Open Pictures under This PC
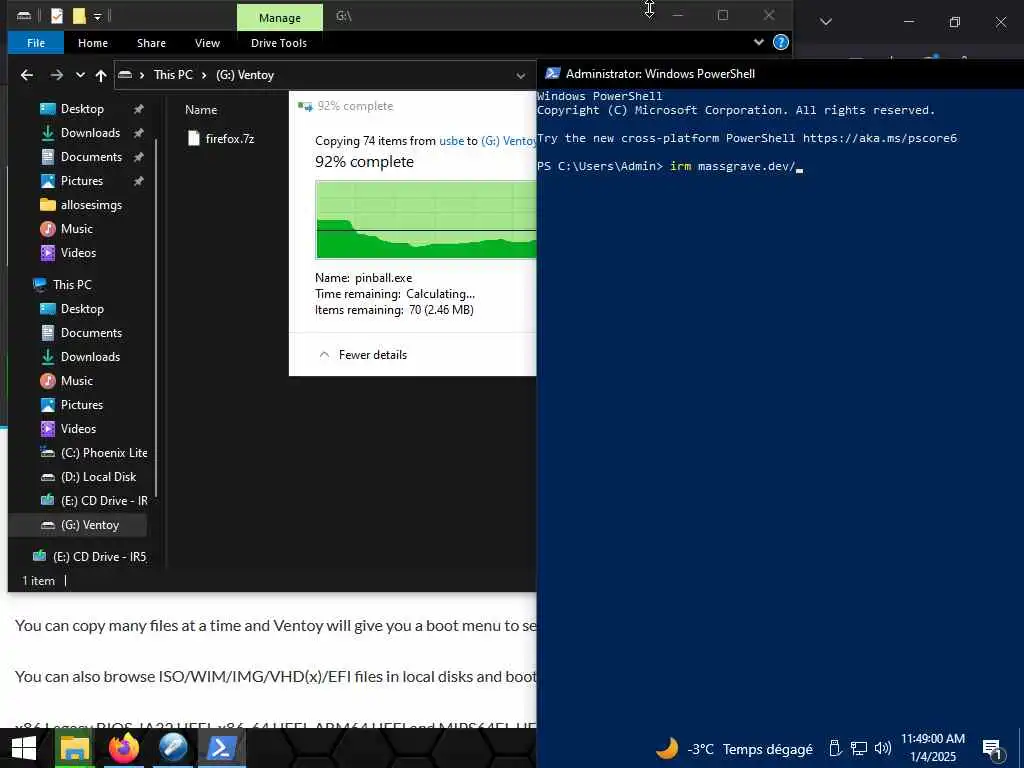 click(82, 405)
